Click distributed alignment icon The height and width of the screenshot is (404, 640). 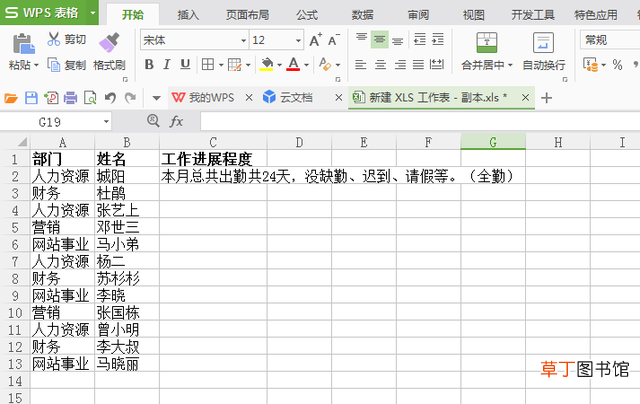click(437, 64)
